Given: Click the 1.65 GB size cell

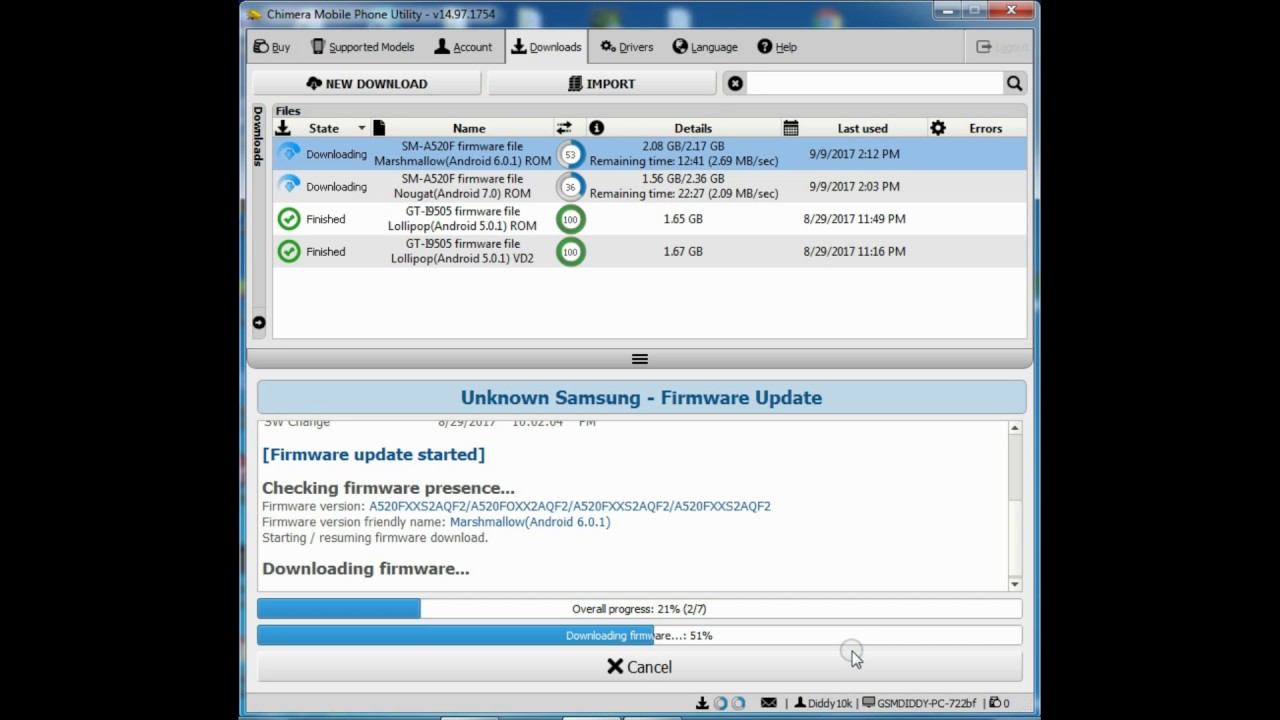Looking at the screenshot, I should (683, 219).
